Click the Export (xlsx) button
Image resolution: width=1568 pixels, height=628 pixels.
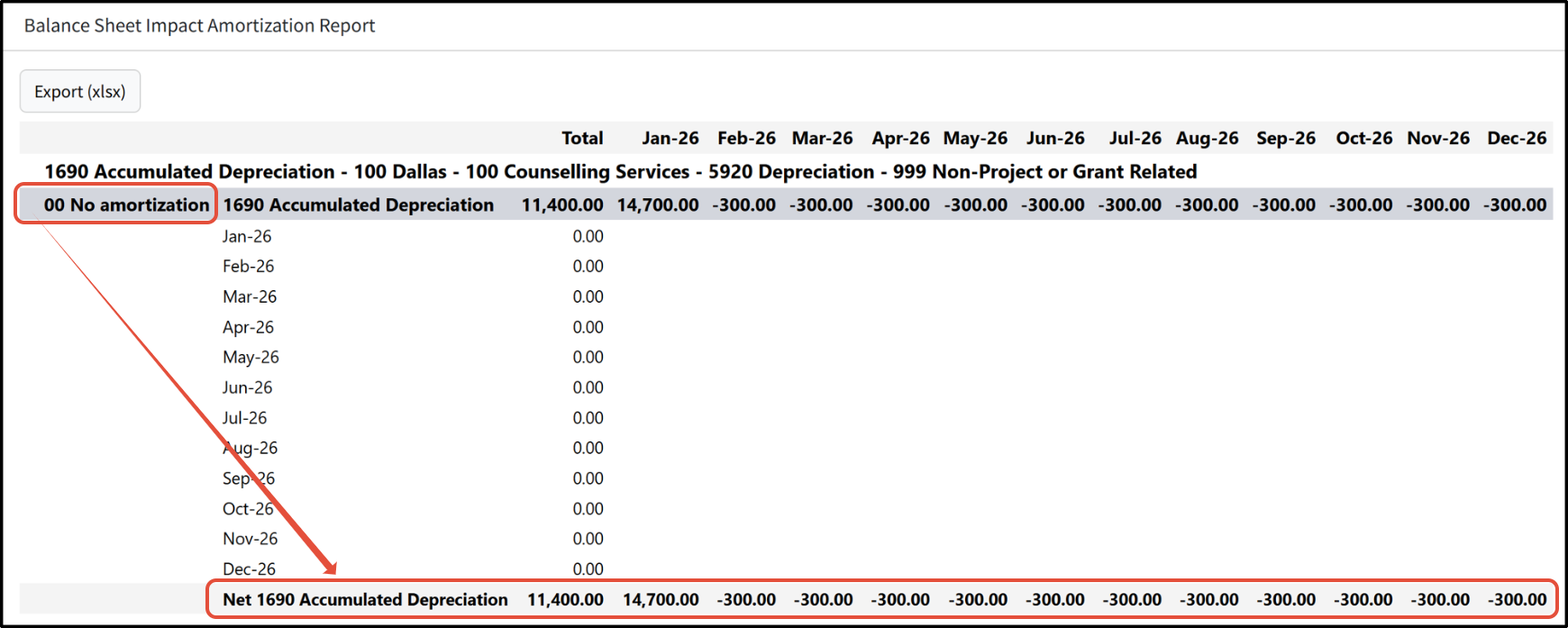(80, 91)
